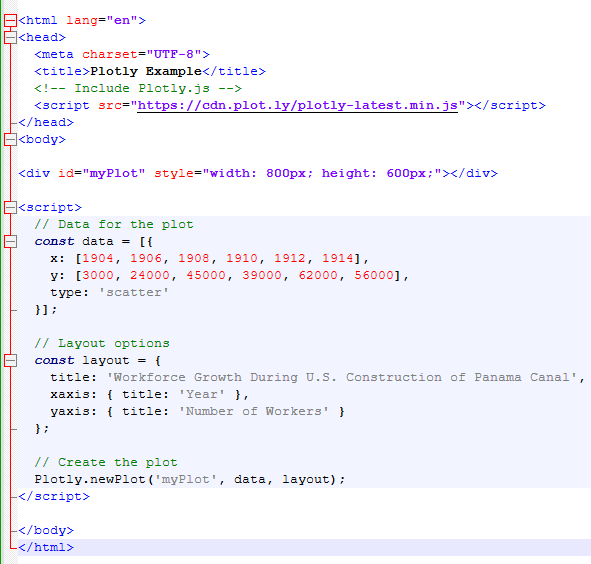Click the 'scatter' type string value
This screenshot has width=591, height=564.
tap(134, 293)
